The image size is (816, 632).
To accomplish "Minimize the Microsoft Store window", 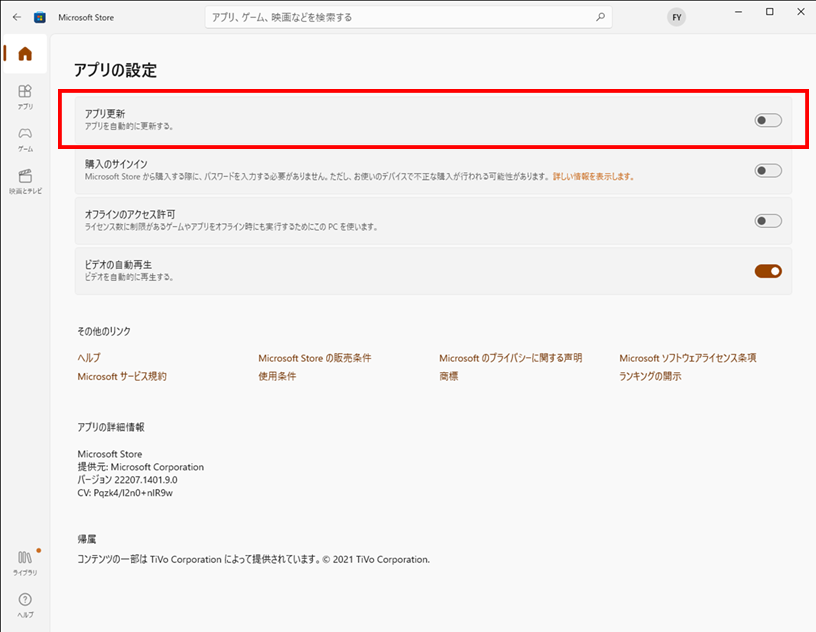I will coord(738,12).
